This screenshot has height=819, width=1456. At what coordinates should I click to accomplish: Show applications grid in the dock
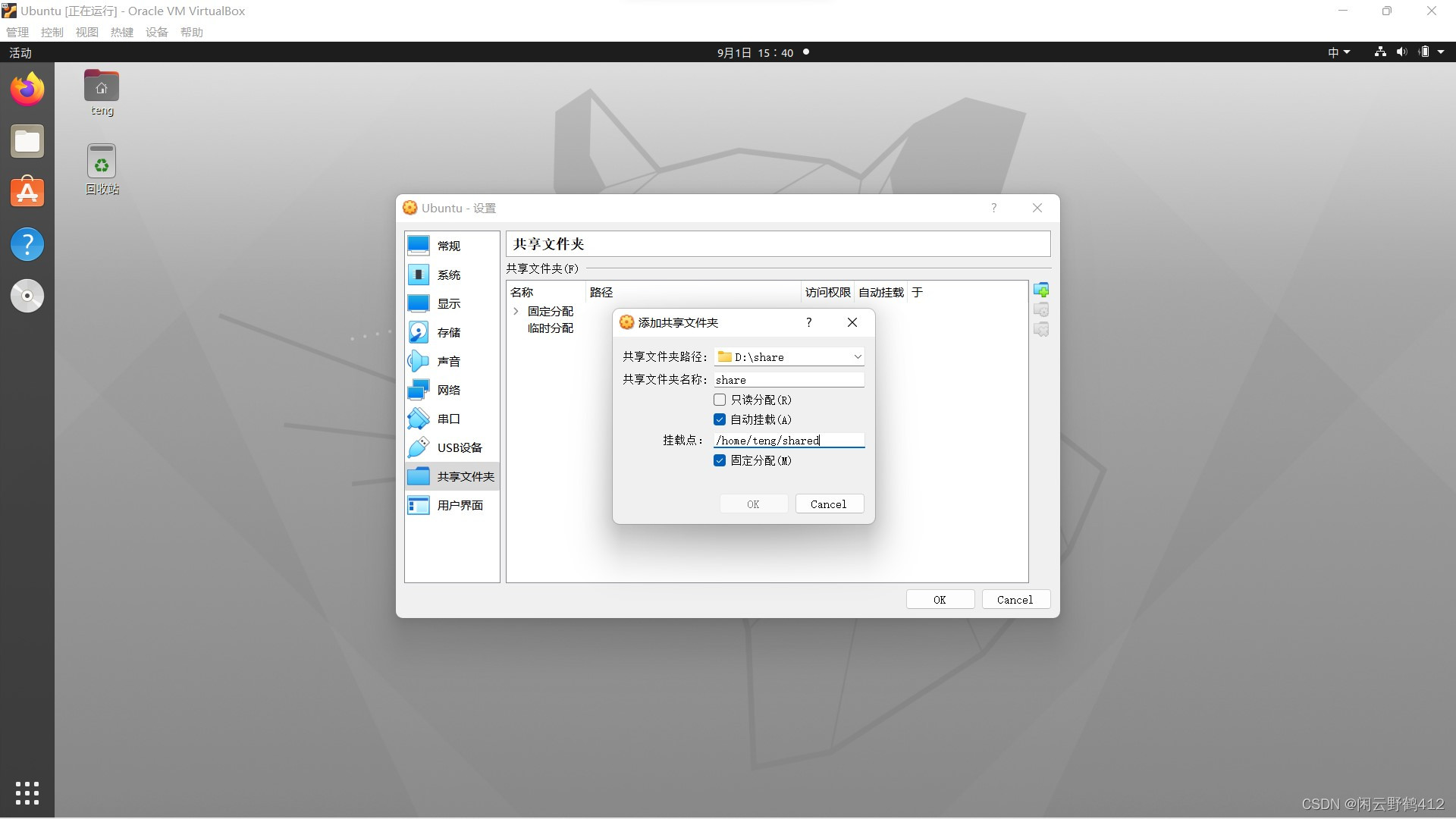[27, 793]
